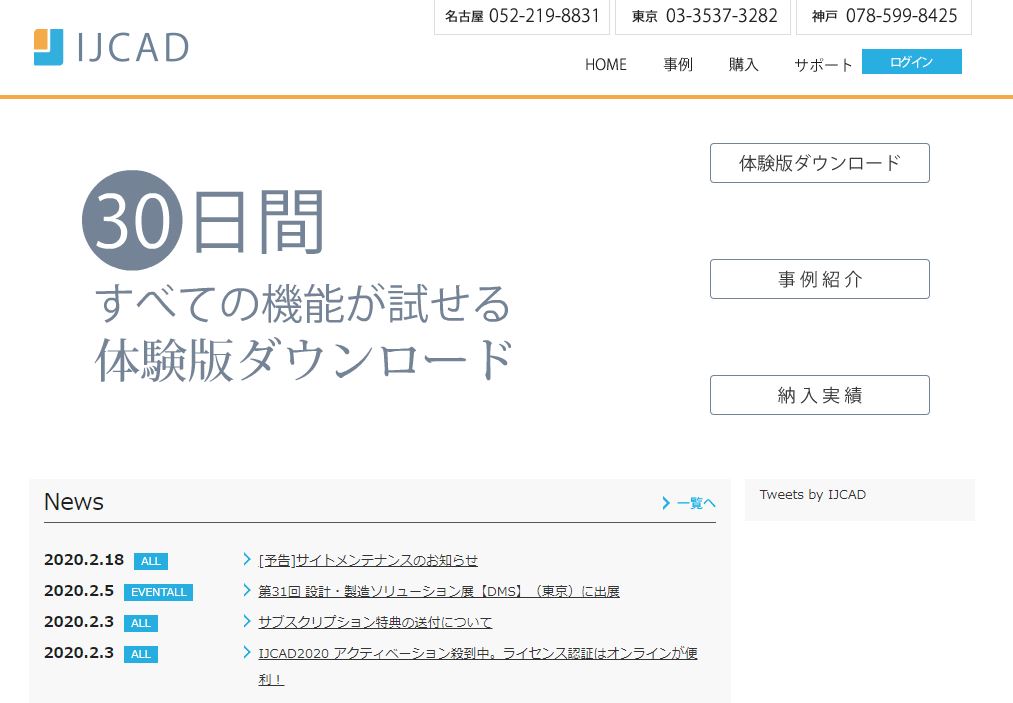The image size is (1013, 703).
Task: Click the arrow before 第31回 DMS news
Action: [x=247, y=590]
